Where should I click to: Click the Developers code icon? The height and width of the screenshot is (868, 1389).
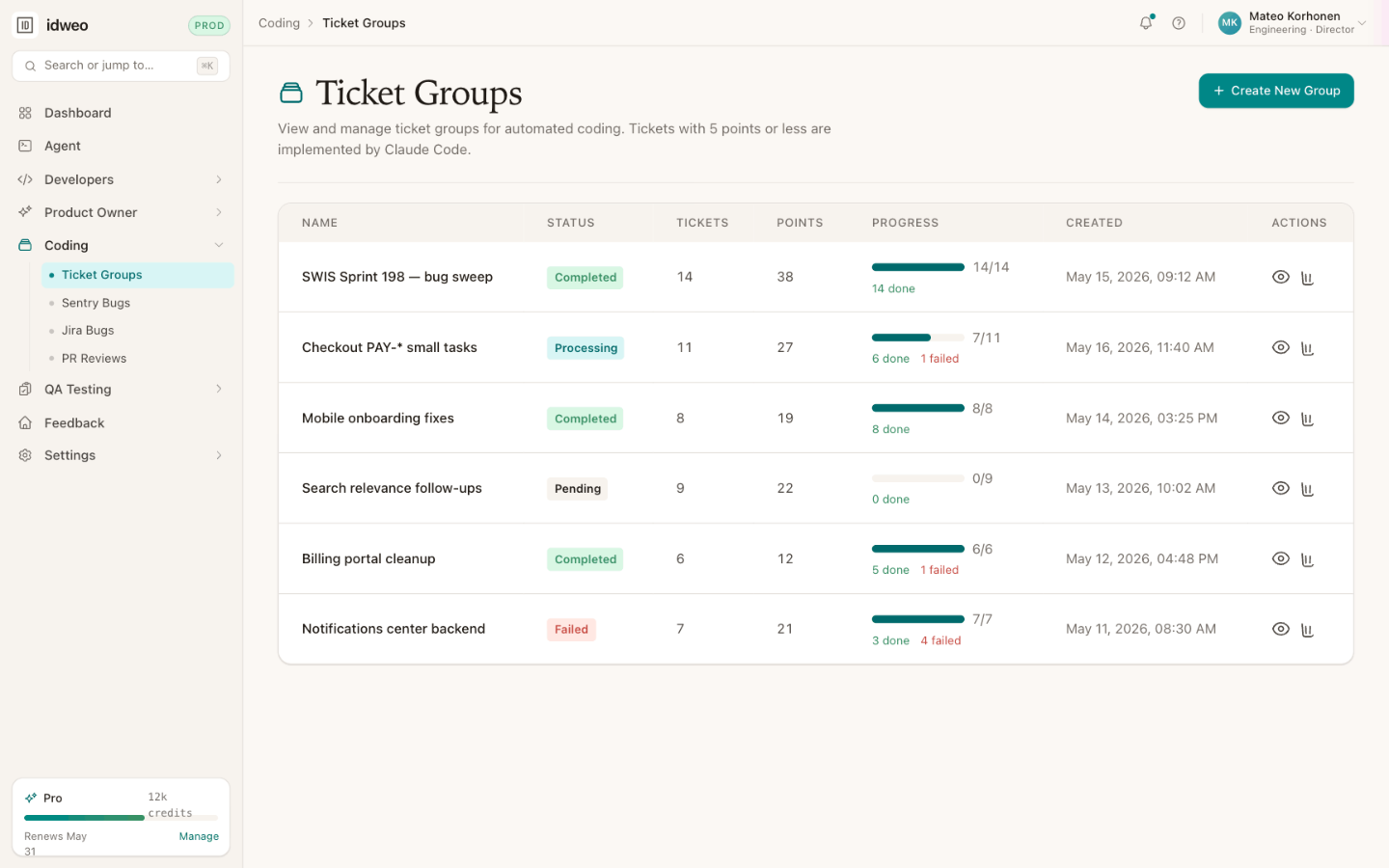pyautogui.click(x=25, y=179)
